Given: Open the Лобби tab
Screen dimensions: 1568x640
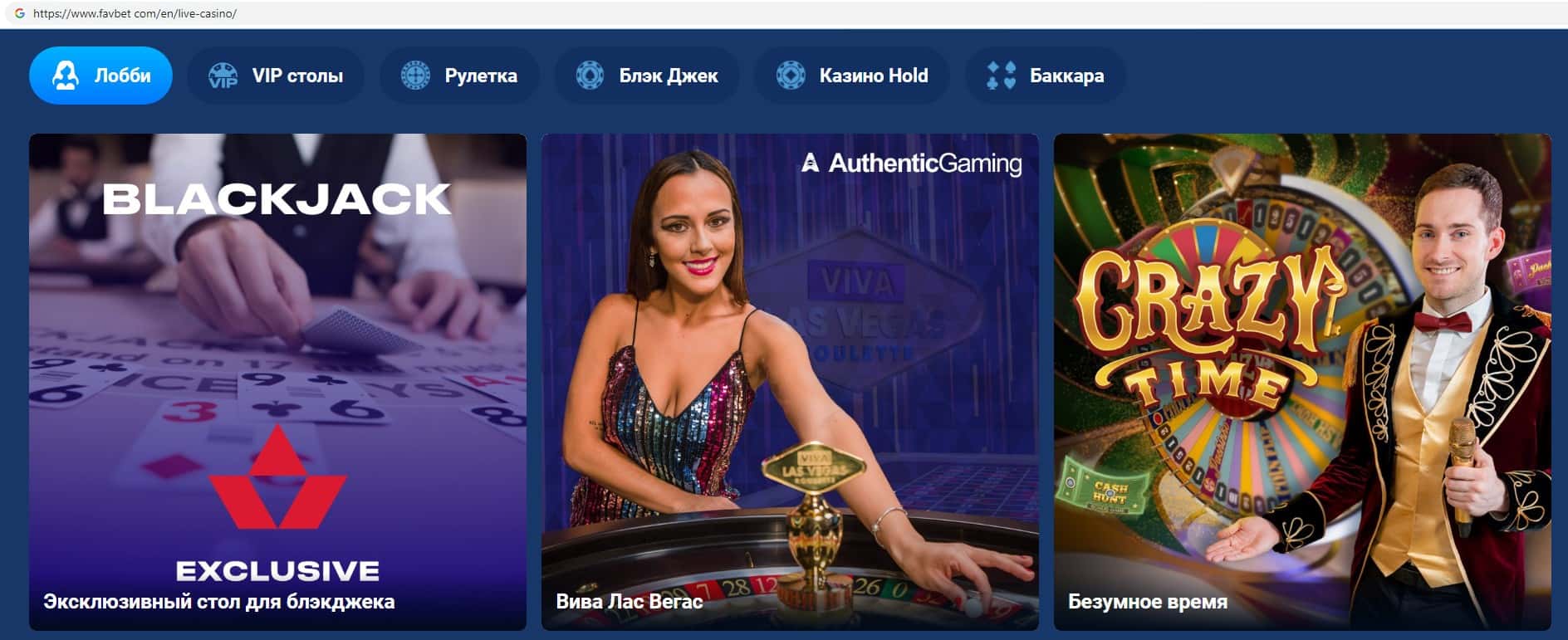Looking at the screenshot, I should 100,76.
